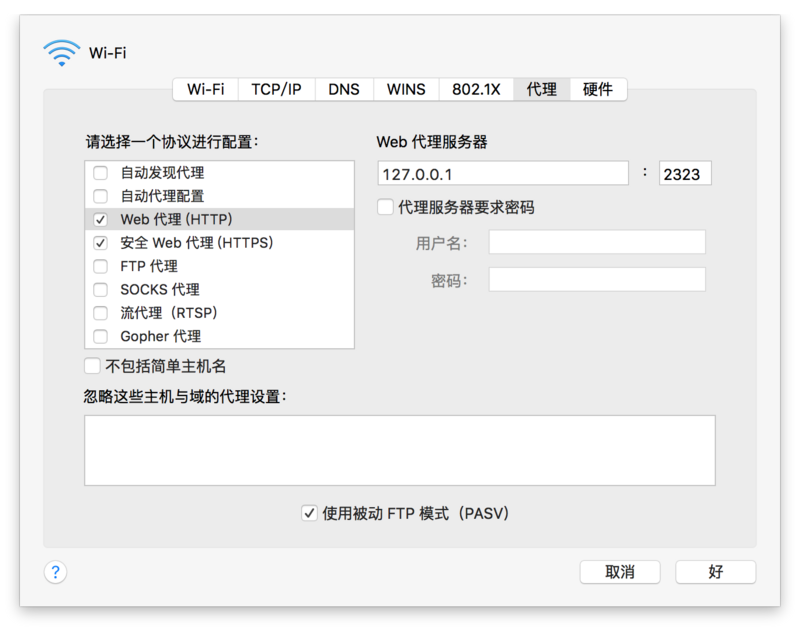This screenshot has width=800, height=631.
Task: Select the WINS tab
Action: point(405,89)
